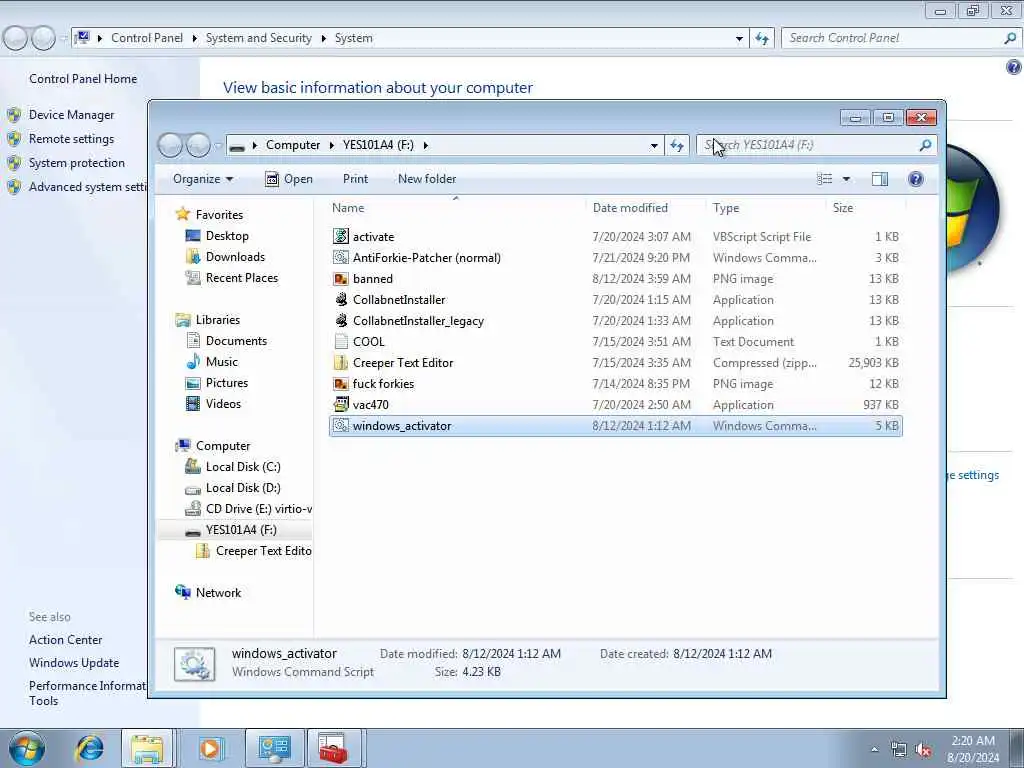Expand chevron after Computer breadcrumb
This screenshot has width=1024, height=768.
click(332, 145)
